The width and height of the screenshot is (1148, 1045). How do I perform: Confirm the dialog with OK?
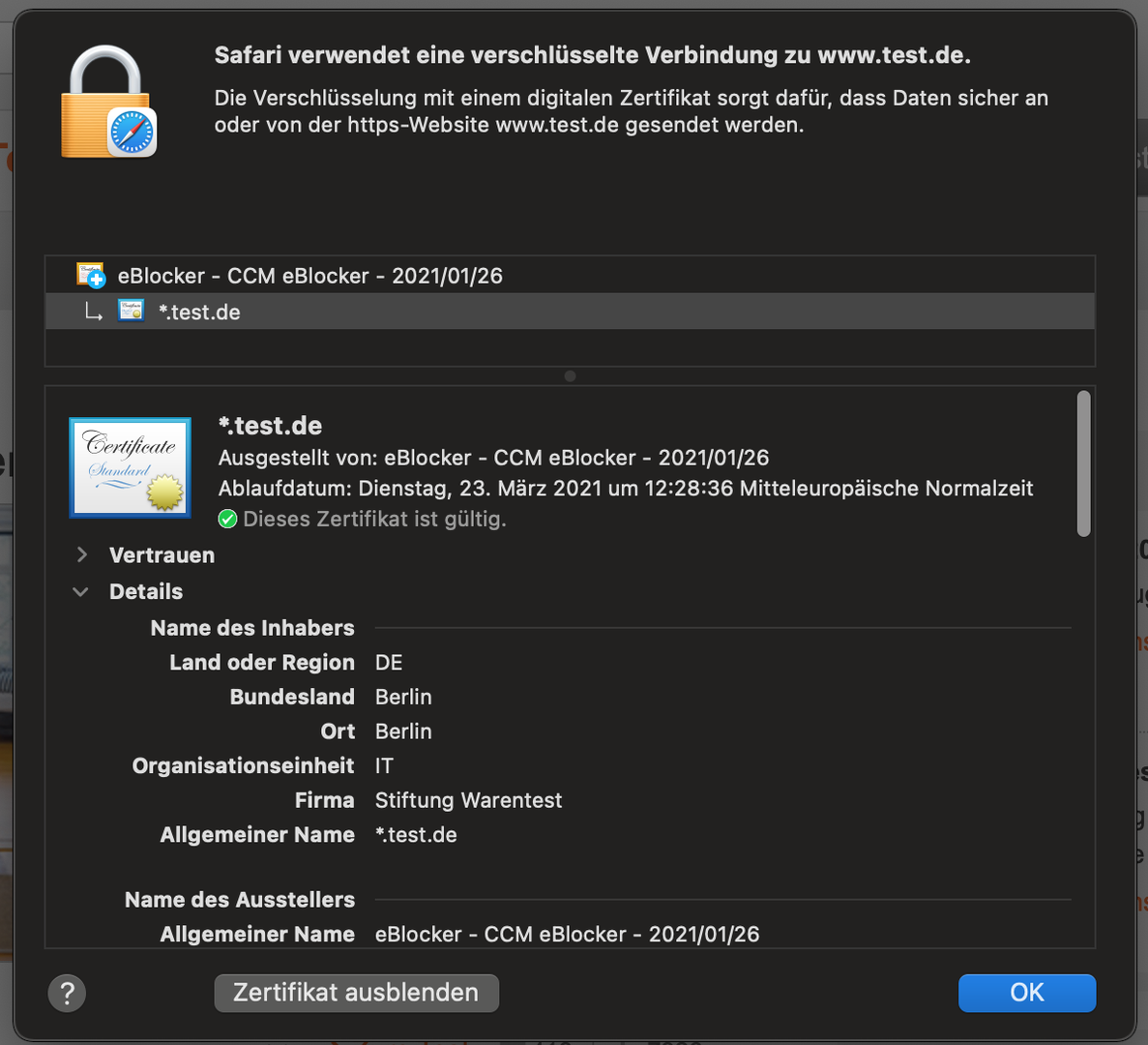1026,993
